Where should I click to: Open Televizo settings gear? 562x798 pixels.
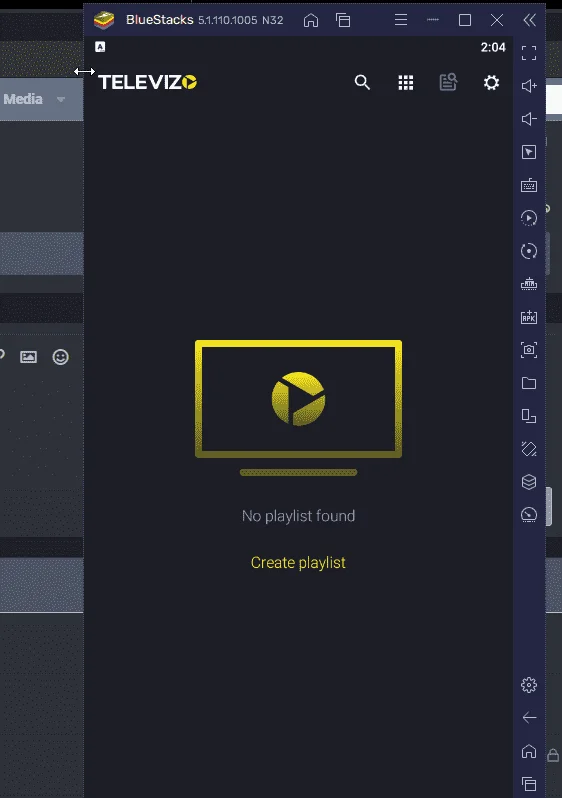[491, 82]
